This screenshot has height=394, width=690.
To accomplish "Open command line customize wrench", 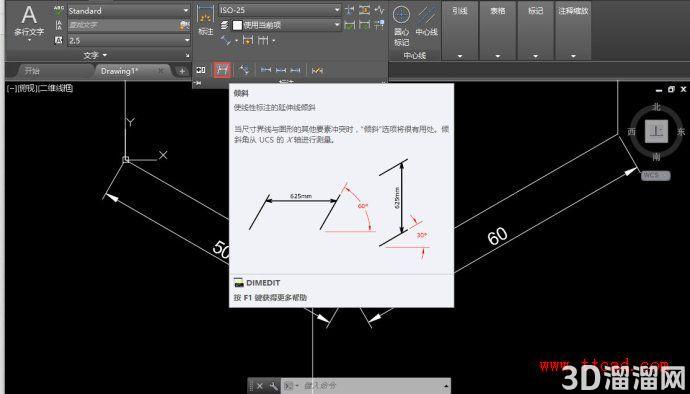I will tap(273, 386).
